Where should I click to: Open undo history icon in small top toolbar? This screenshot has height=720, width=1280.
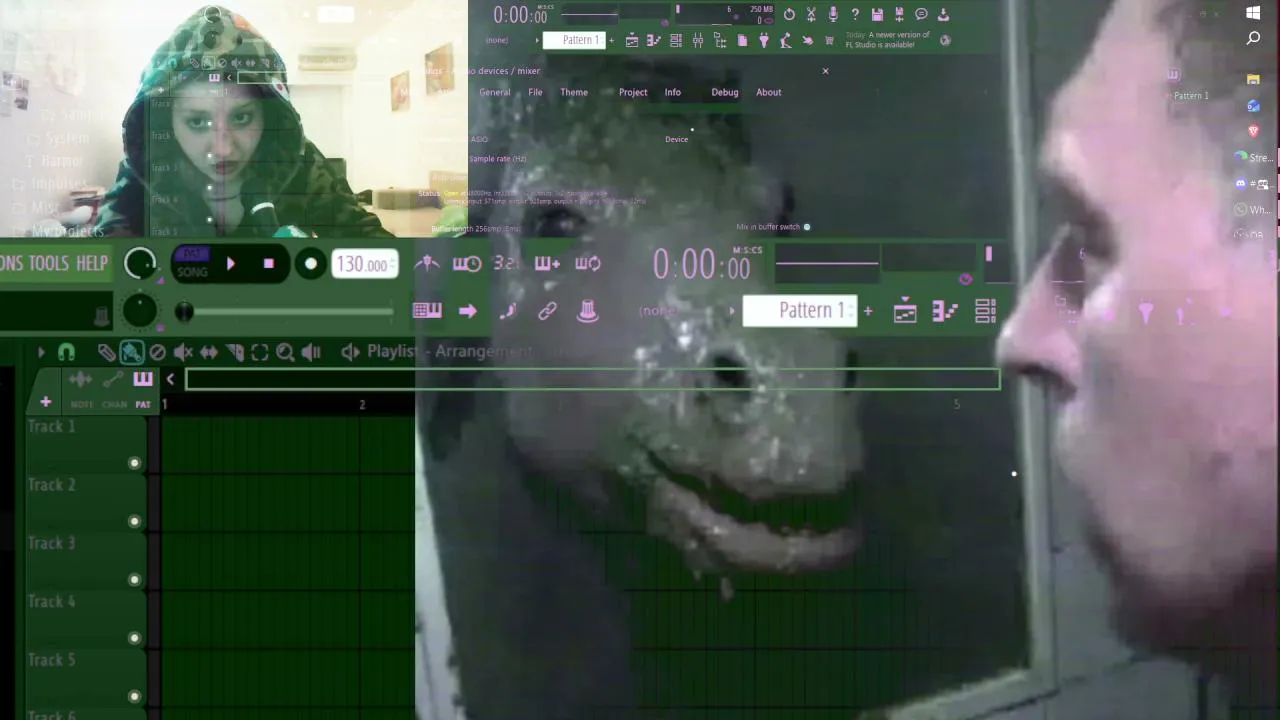click(789, 14)
